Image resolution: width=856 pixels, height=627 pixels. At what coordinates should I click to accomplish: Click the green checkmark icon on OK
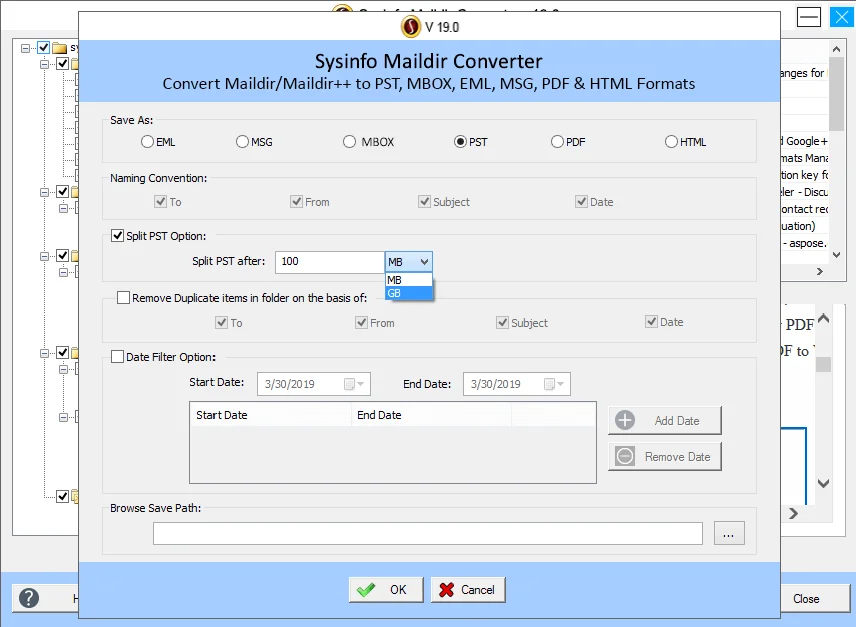coord(366,590)
